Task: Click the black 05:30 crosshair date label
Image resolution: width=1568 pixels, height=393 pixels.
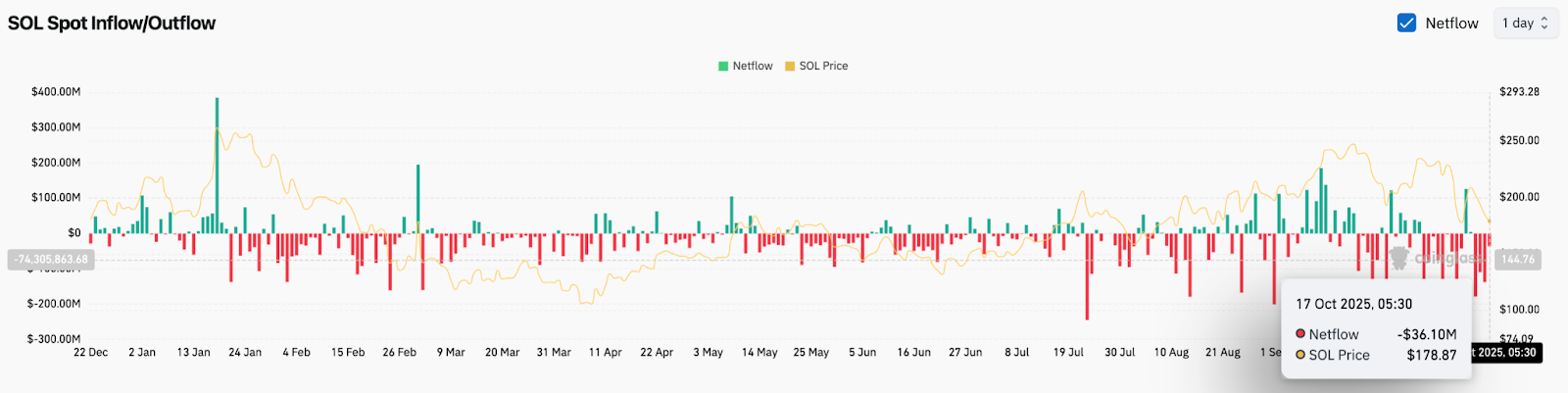Action: 1505,353
